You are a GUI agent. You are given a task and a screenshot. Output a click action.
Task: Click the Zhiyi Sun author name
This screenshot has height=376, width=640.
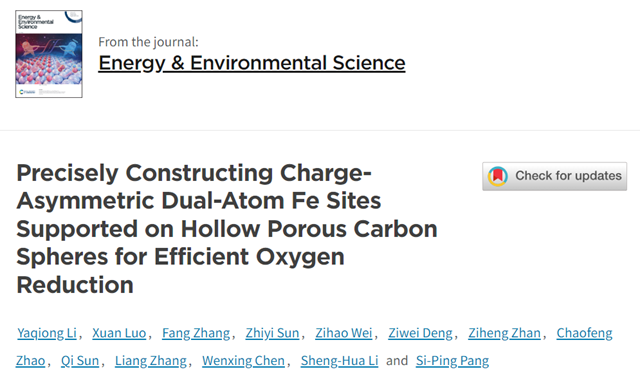tap(272, 333)
